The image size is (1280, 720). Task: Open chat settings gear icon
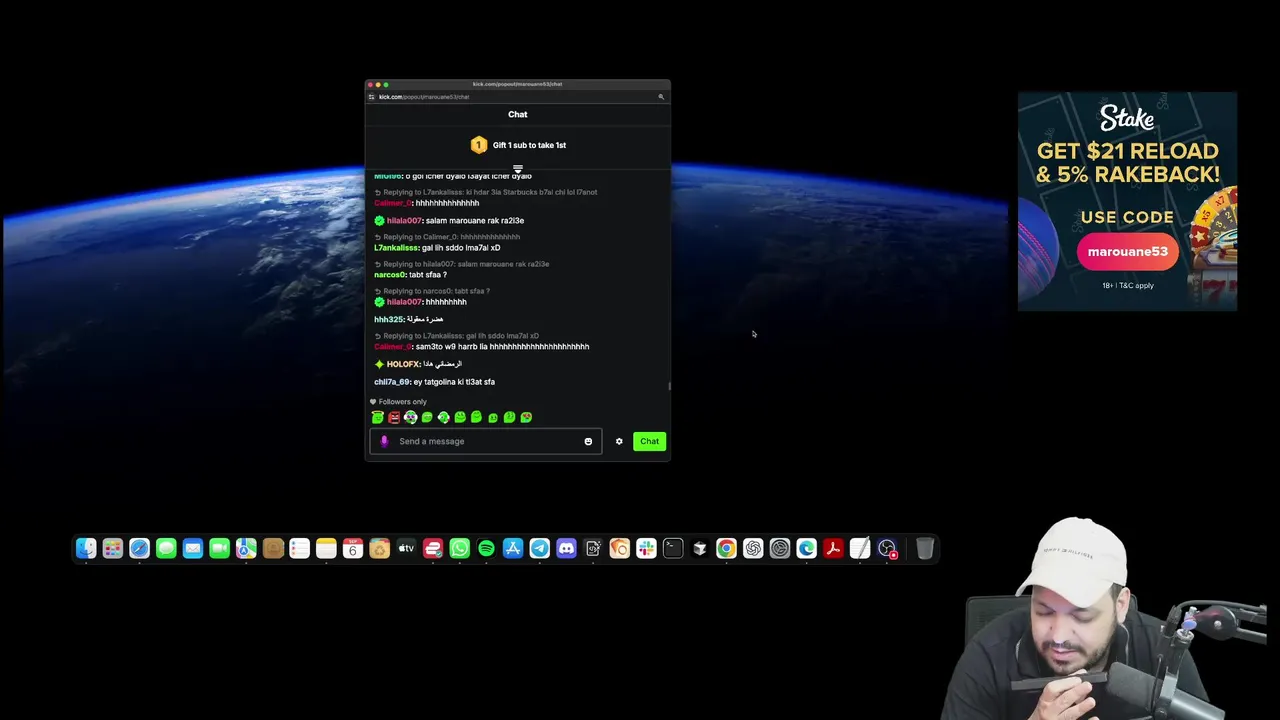click(619, 441)
